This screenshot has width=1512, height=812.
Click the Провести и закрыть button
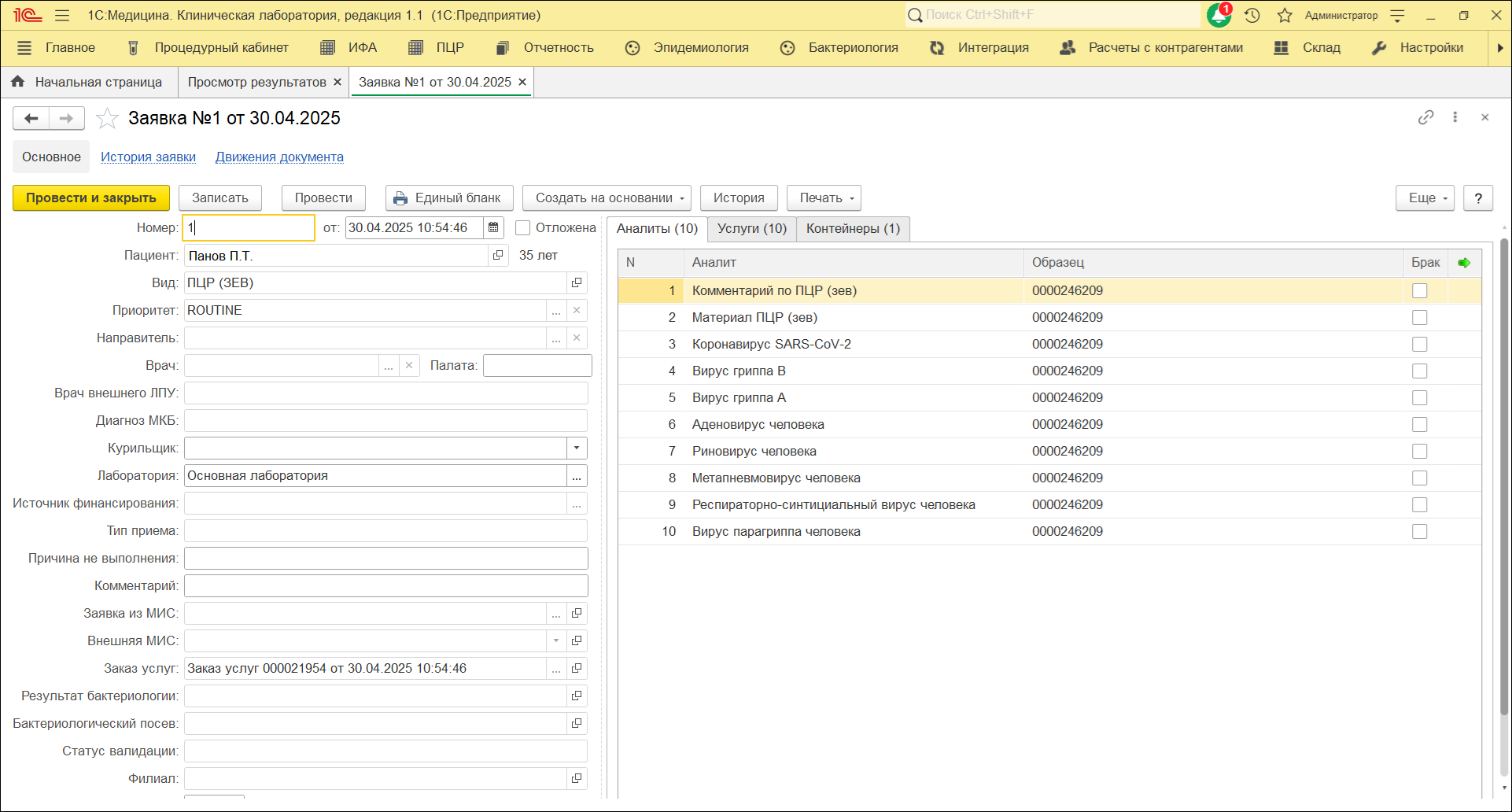pos(91,198)
